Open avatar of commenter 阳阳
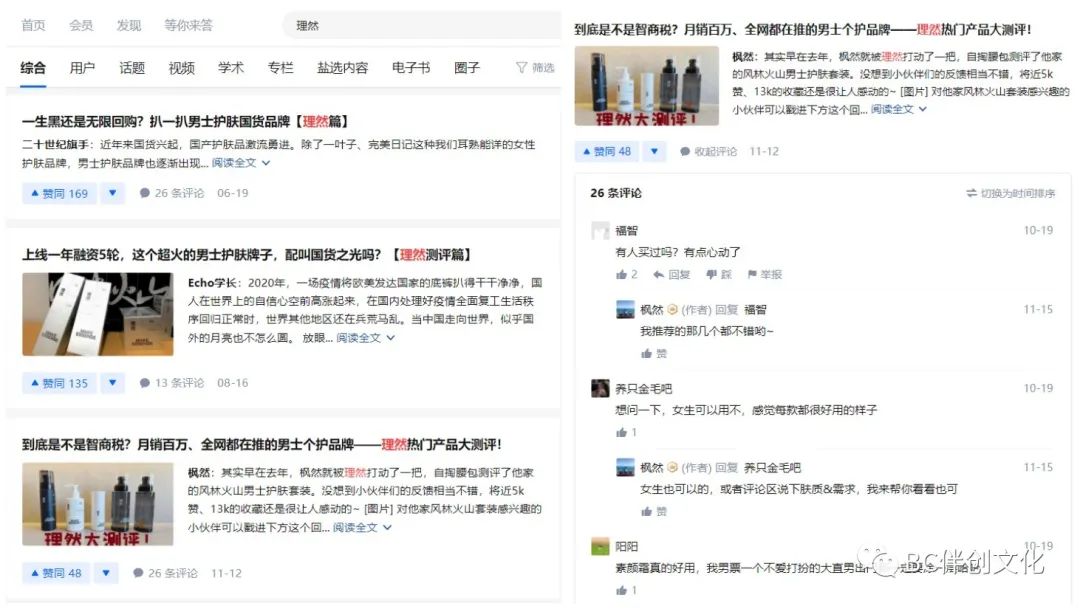Viewport: 1080px width, 609px height. tap(601, 546)
